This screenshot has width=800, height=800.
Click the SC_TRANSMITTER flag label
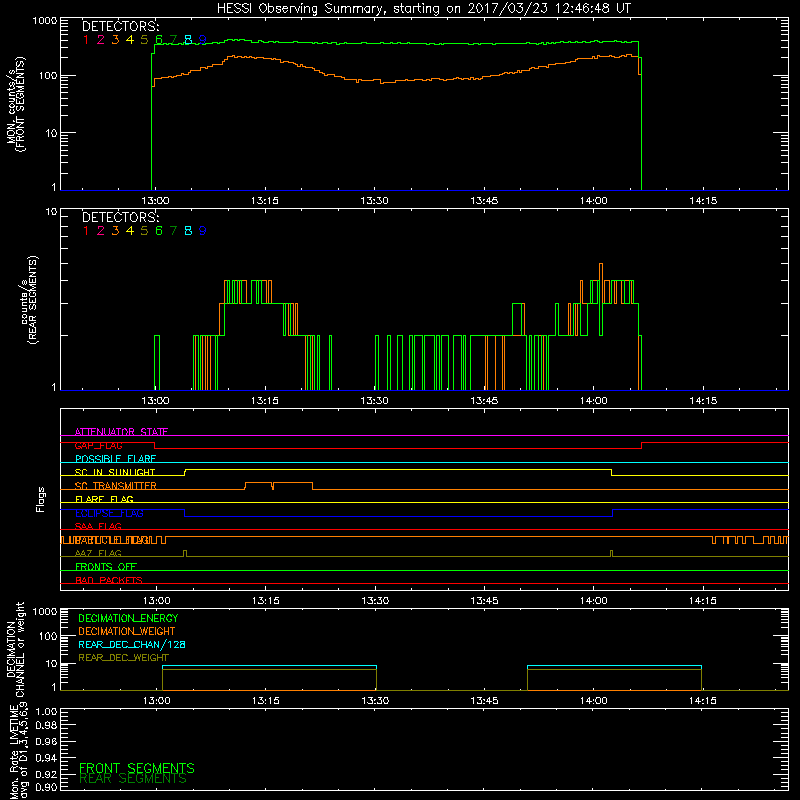tap(115, 486)
